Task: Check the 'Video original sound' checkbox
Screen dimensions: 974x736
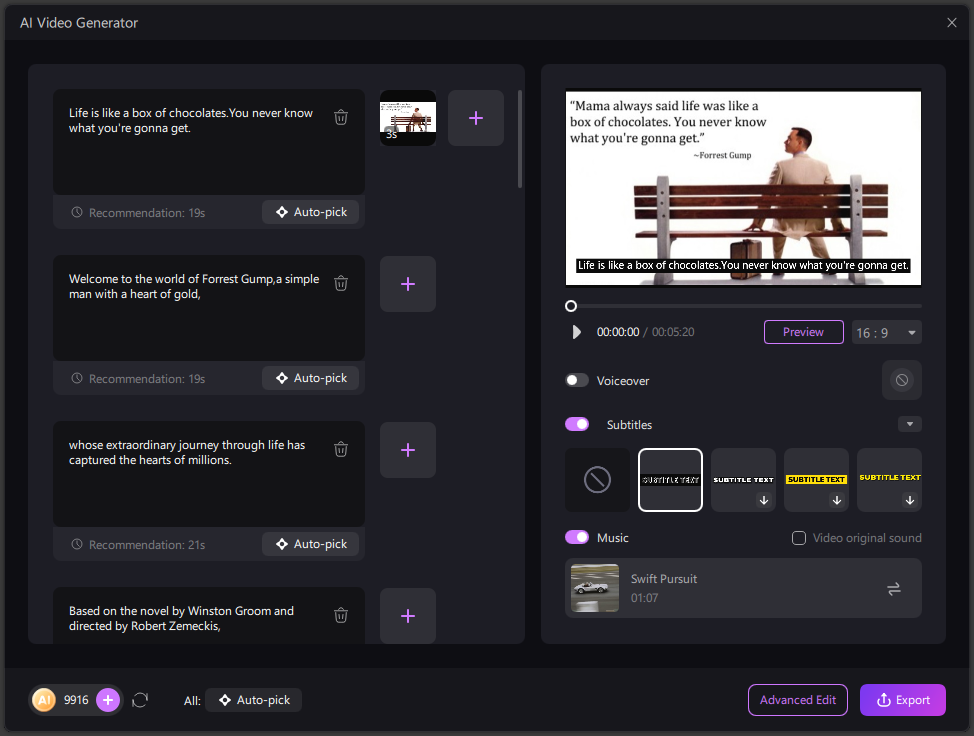Action: (799, 538)
